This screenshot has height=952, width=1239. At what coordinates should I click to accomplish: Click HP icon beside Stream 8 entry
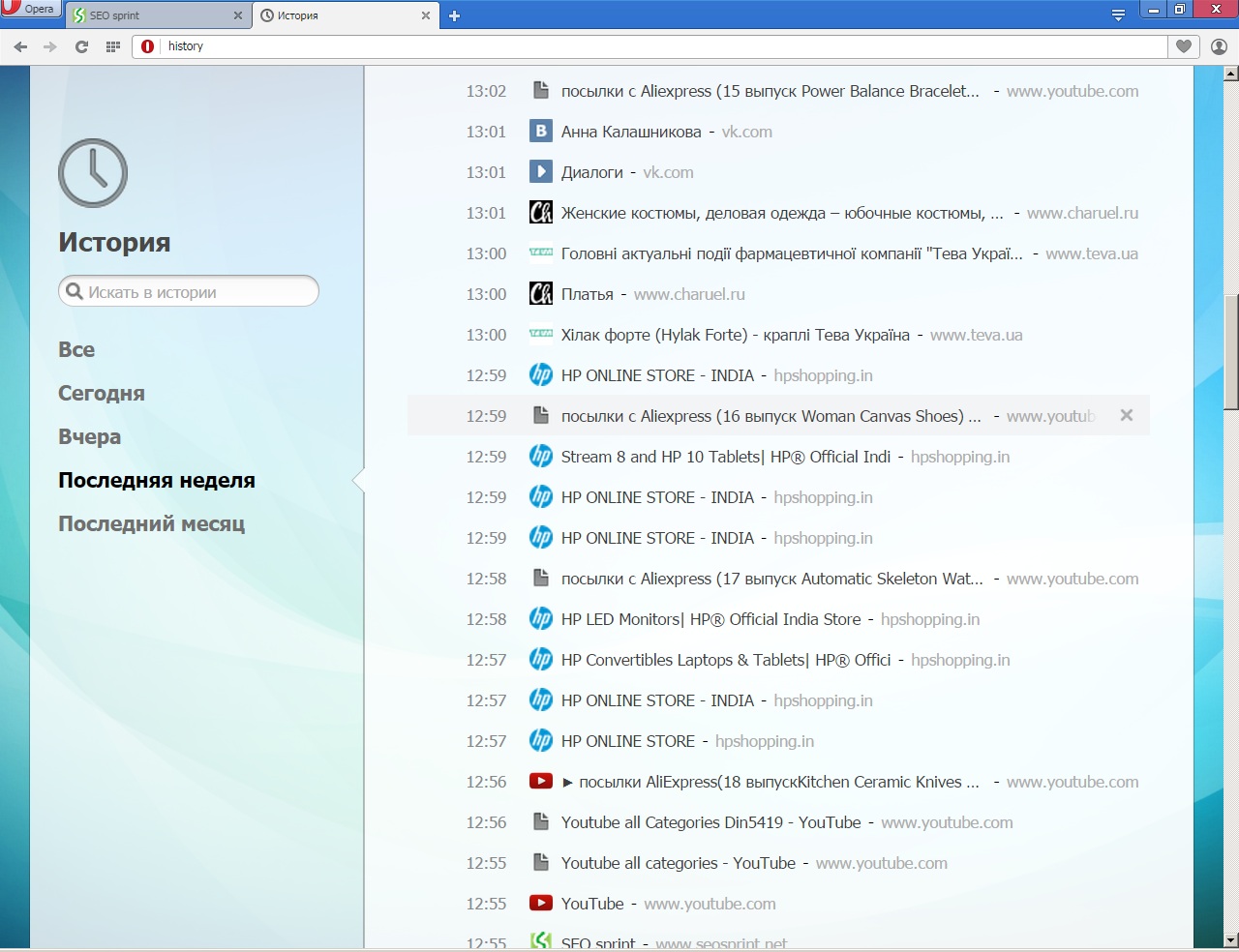(x=541, y=457)
